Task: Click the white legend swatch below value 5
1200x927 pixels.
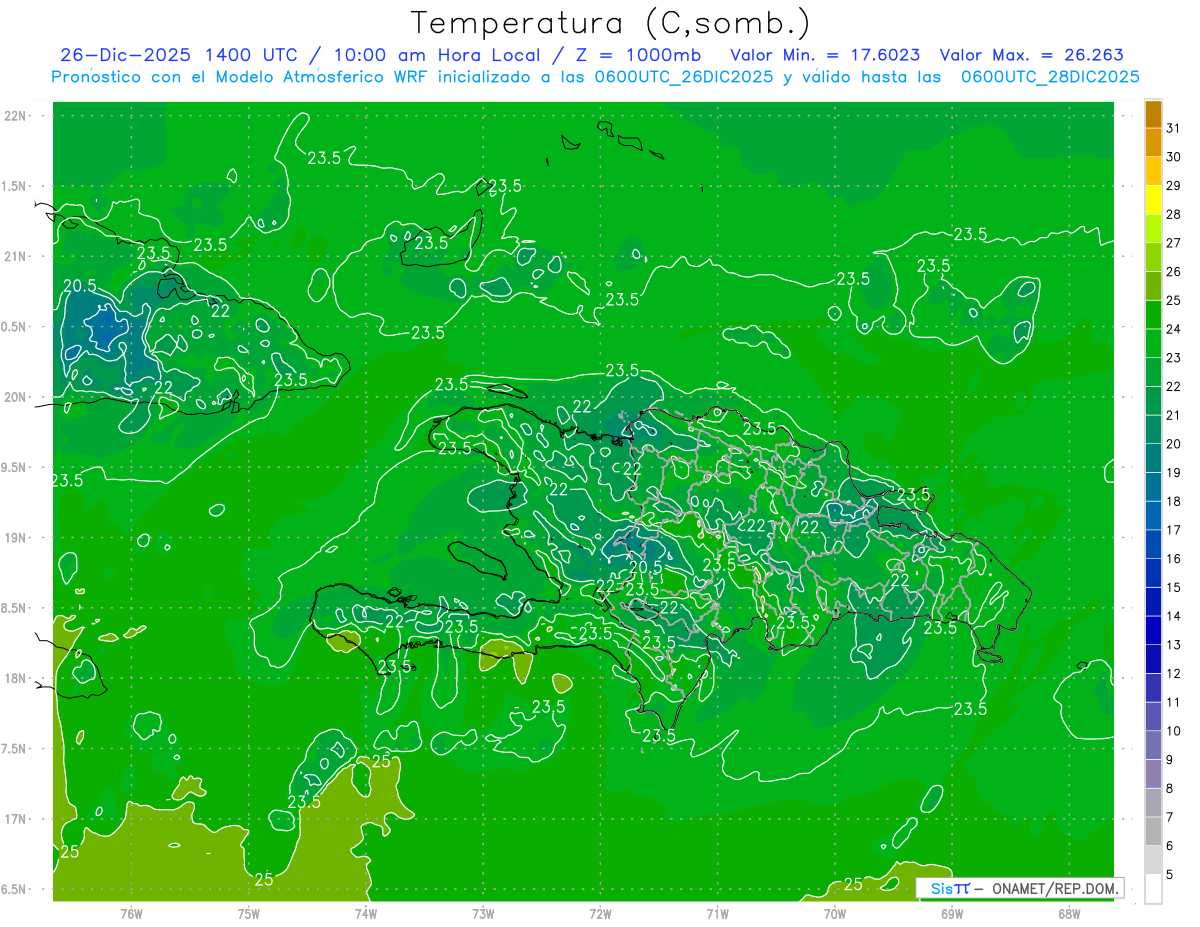Action: click(1153, 888)
